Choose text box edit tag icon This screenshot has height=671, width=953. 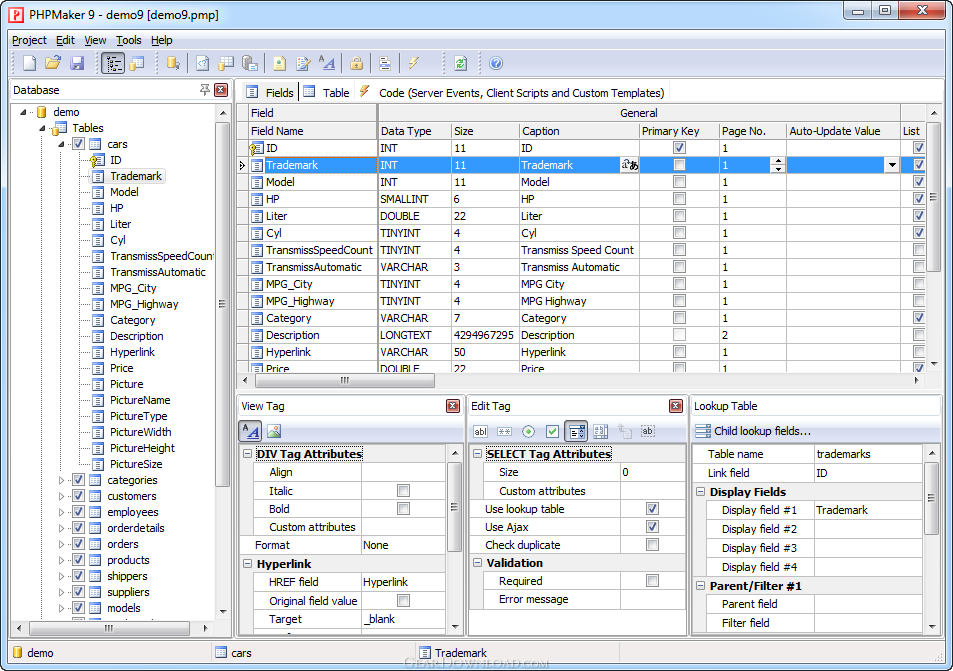tap(480, 432)
